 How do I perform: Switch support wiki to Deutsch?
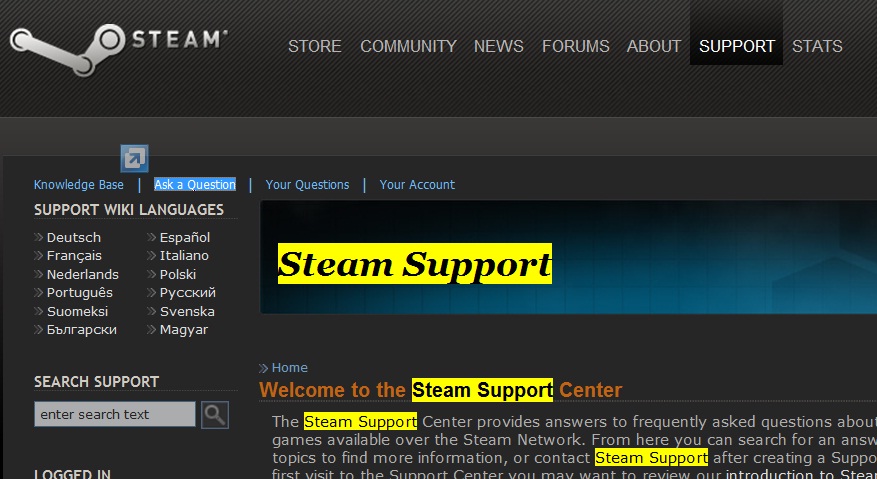coord(73,237)
